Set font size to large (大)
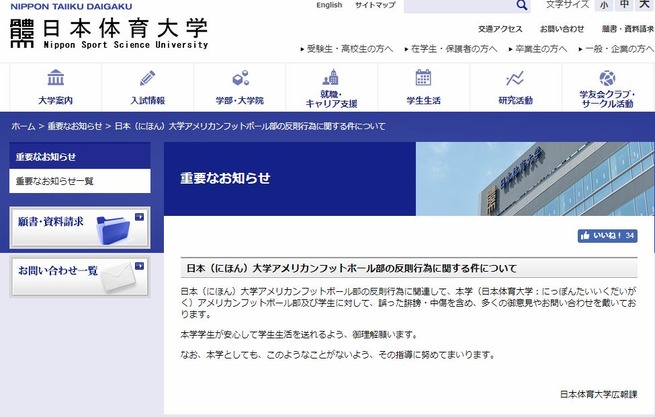 click(x=645, y=5)
